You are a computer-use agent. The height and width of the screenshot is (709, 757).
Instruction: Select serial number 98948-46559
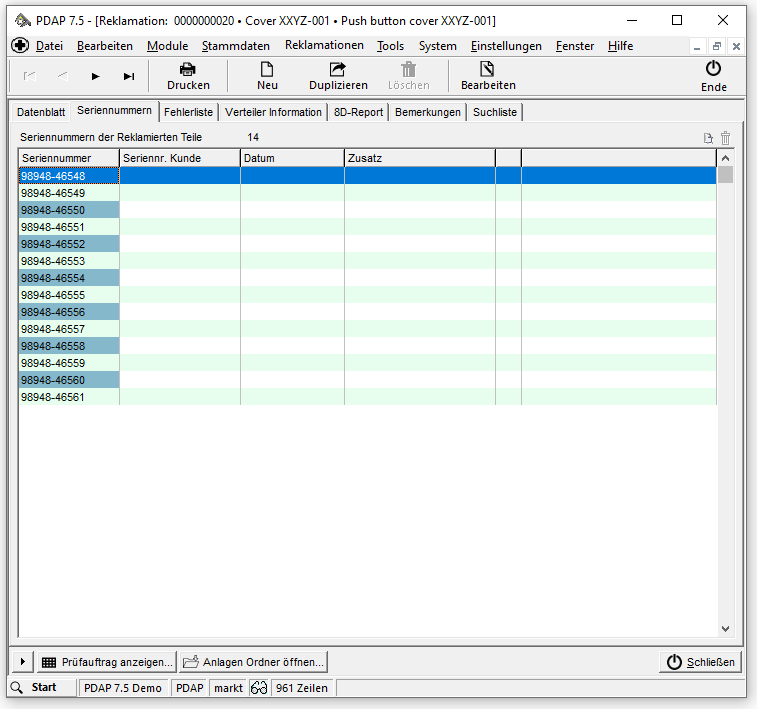[x=69, y=363]
